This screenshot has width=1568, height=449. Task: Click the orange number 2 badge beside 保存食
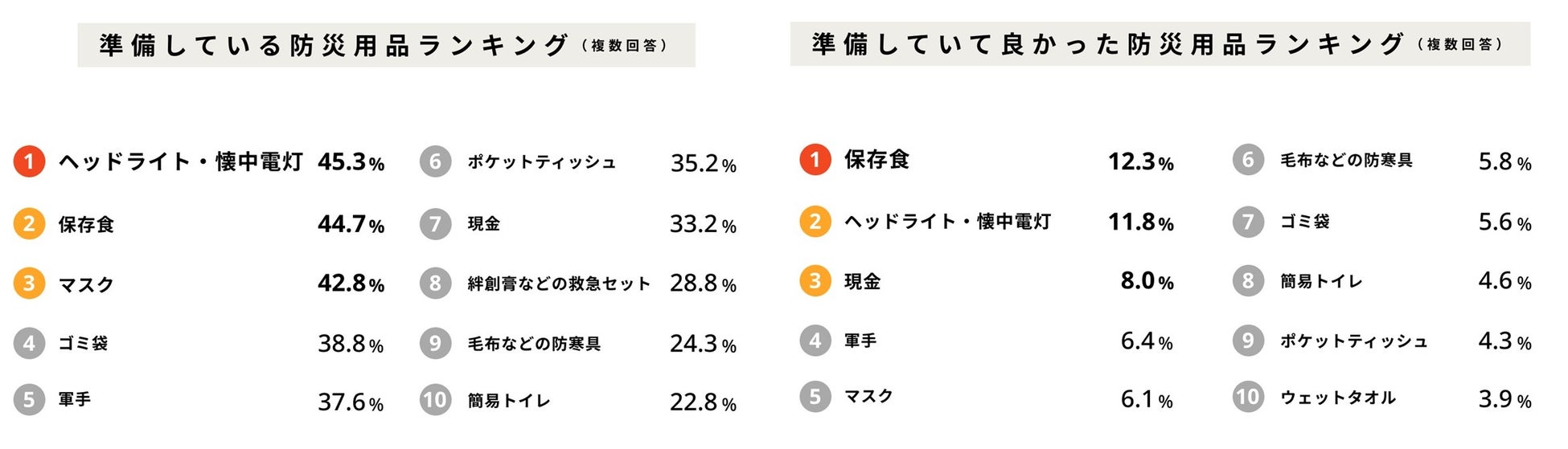pyautogui.click(x=29, y=223)
